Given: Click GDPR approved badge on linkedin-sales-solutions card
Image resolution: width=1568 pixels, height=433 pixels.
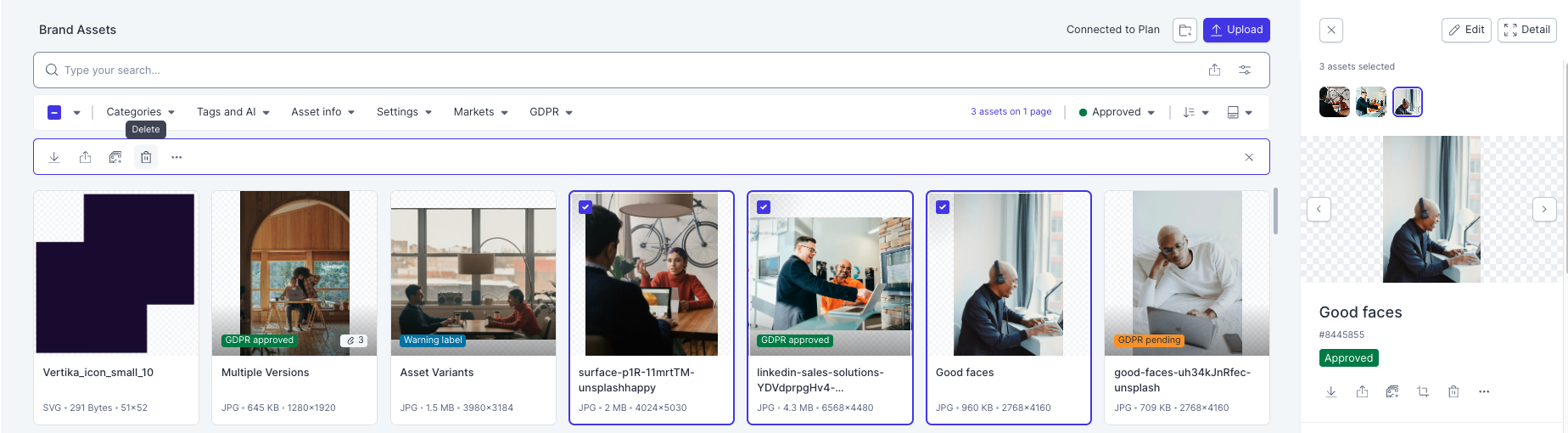Looking at the screenshot, I should 795,340.
